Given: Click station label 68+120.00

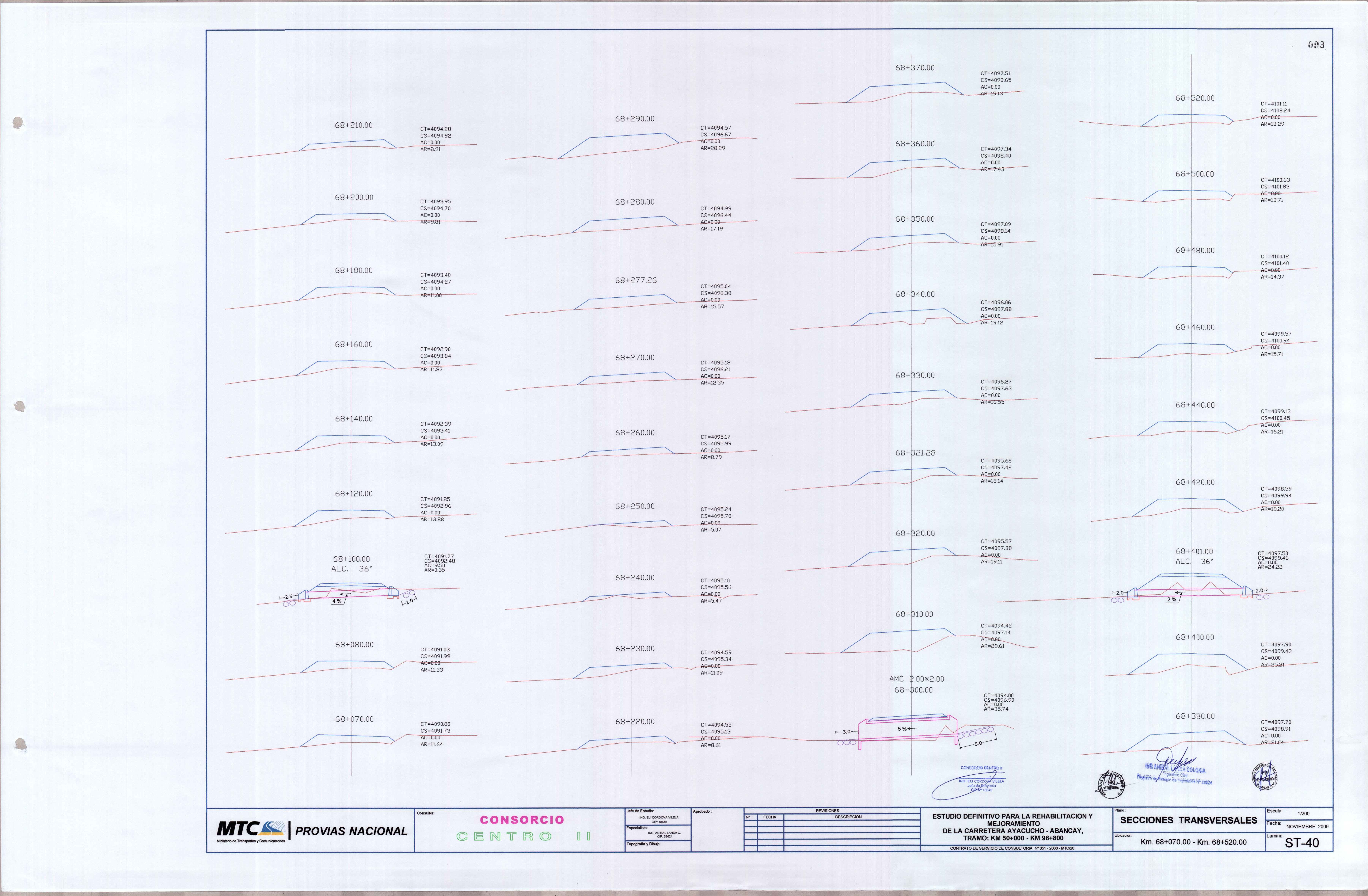Looking at the screenshot, I should (x=354, y=494).
